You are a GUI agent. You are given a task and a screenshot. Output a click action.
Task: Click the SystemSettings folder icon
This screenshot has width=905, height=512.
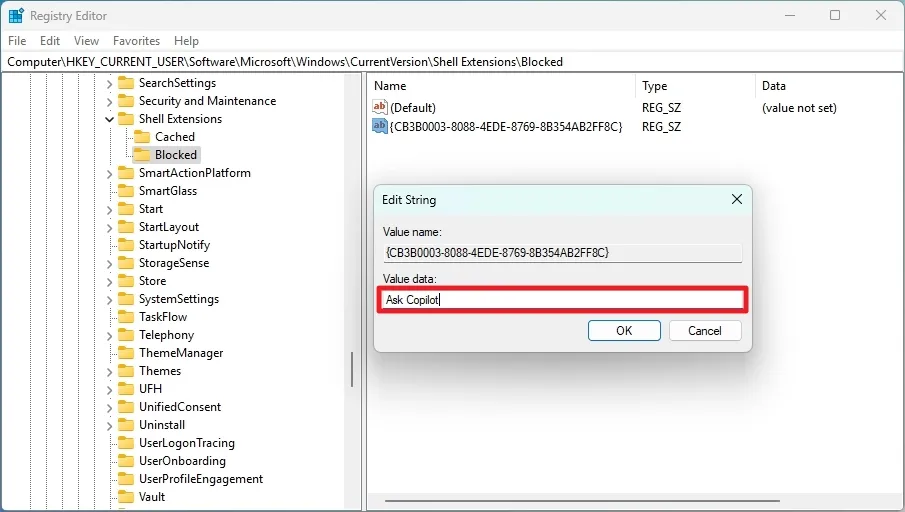tap(126, 299)
